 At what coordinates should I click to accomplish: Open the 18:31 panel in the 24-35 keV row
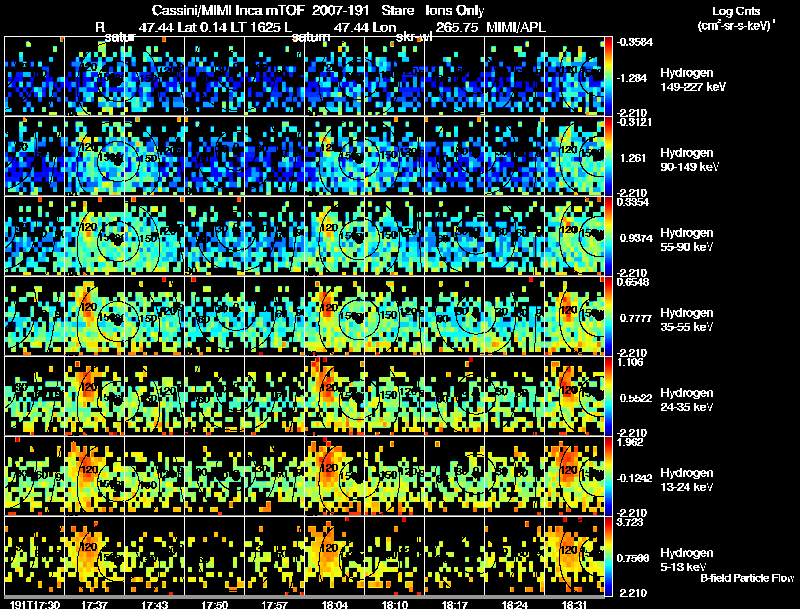coord(574,396)
